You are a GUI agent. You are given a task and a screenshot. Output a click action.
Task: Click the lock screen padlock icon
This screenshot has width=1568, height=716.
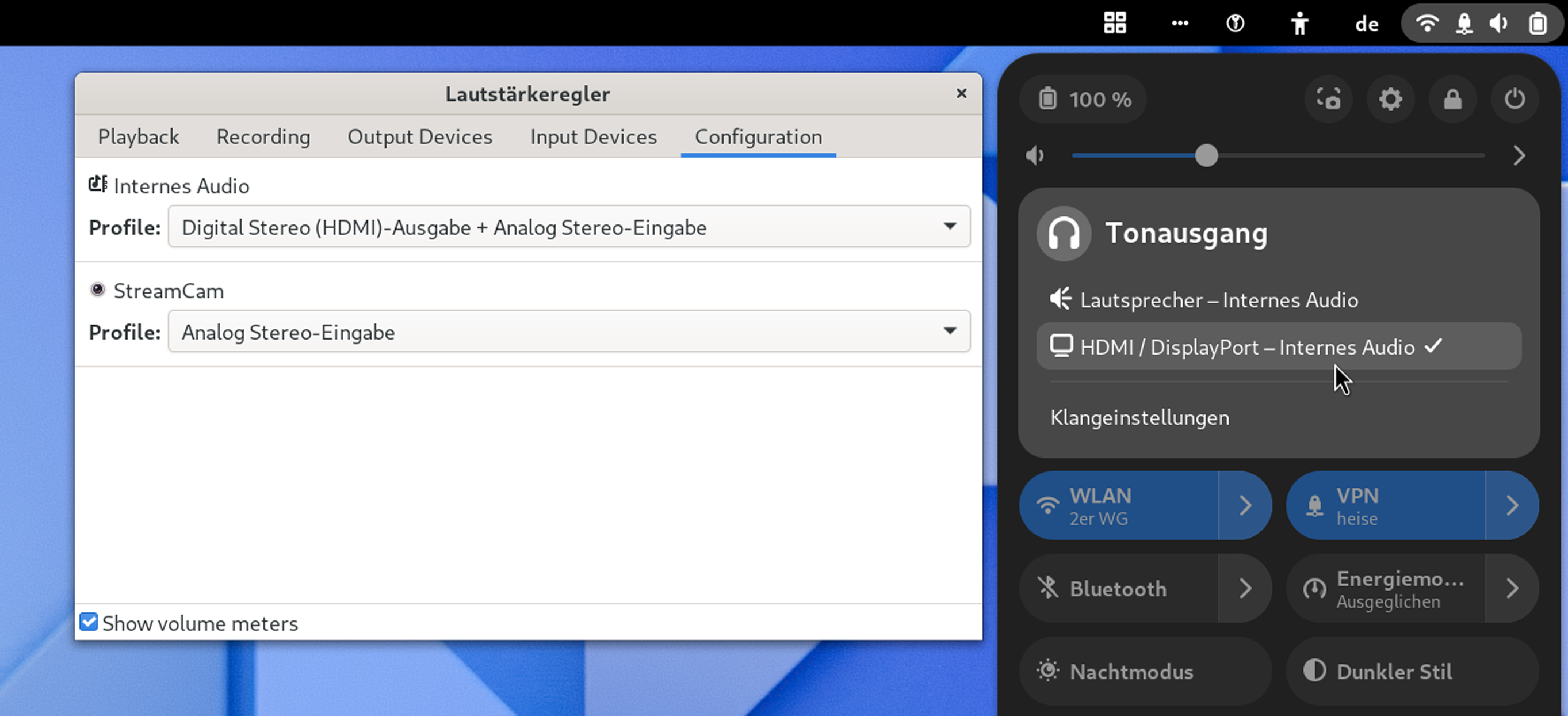coord(1453,99)
